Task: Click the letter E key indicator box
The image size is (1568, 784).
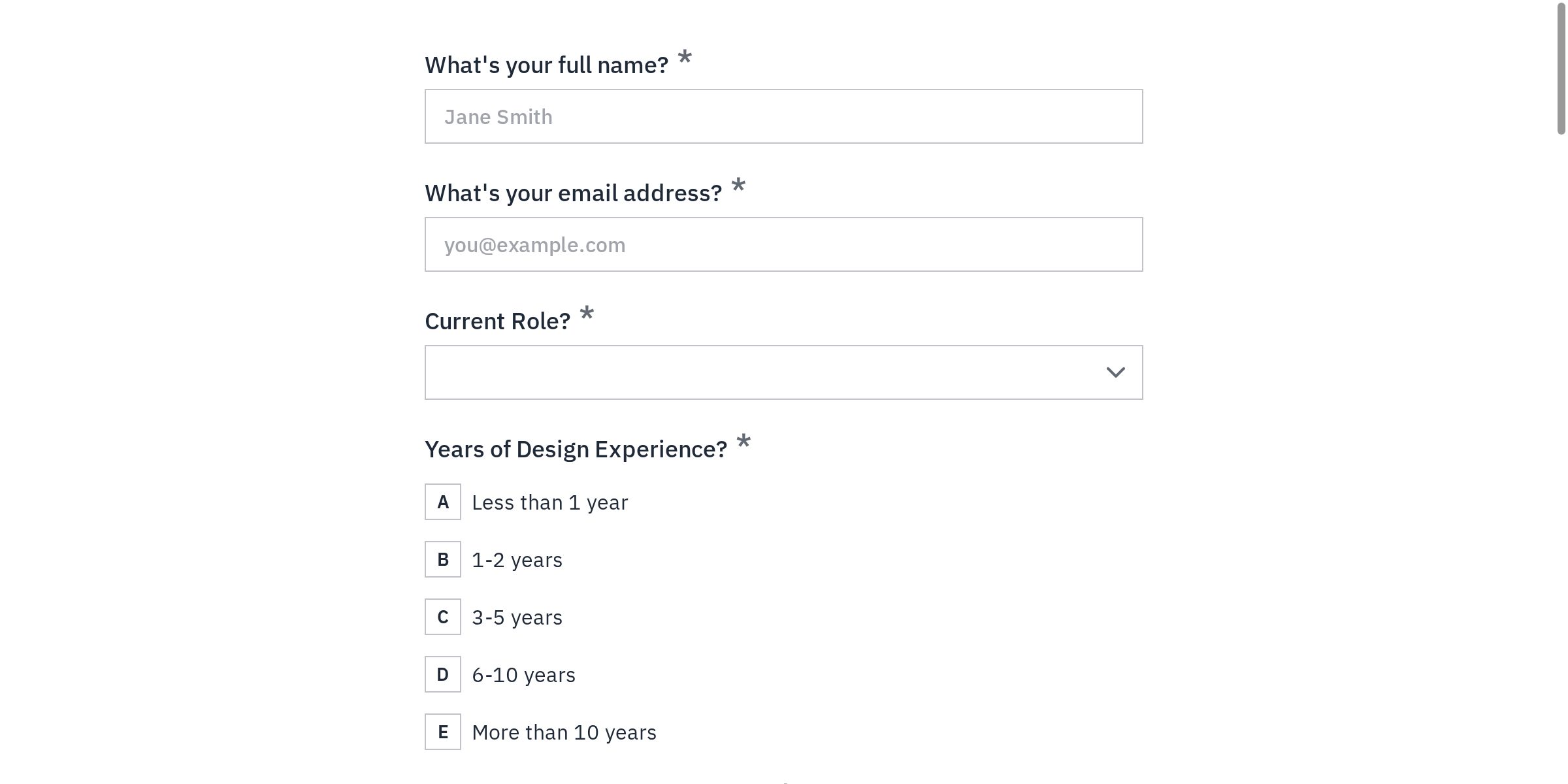Action: [x=443, y=732]
